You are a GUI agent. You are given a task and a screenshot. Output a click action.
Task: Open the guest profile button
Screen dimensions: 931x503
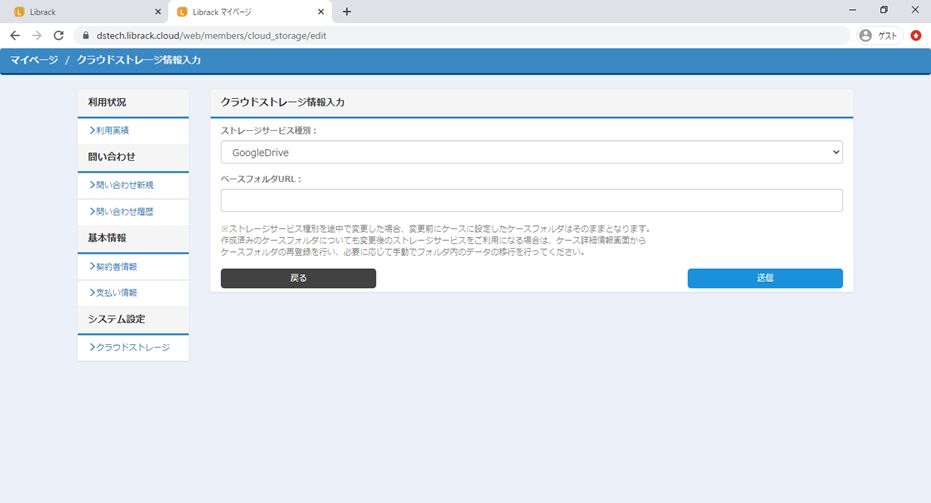[879, 36]
